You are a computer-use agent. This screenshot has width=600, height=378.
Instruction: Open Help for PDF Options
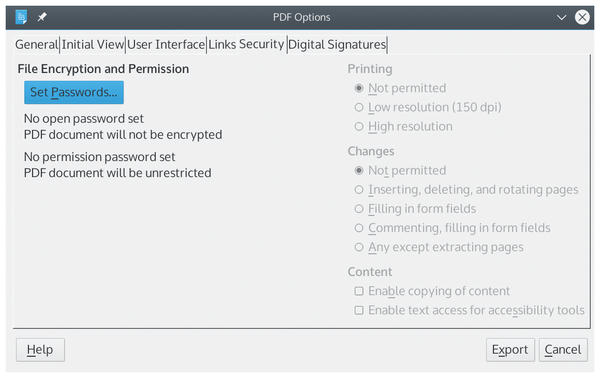(40, 350)
